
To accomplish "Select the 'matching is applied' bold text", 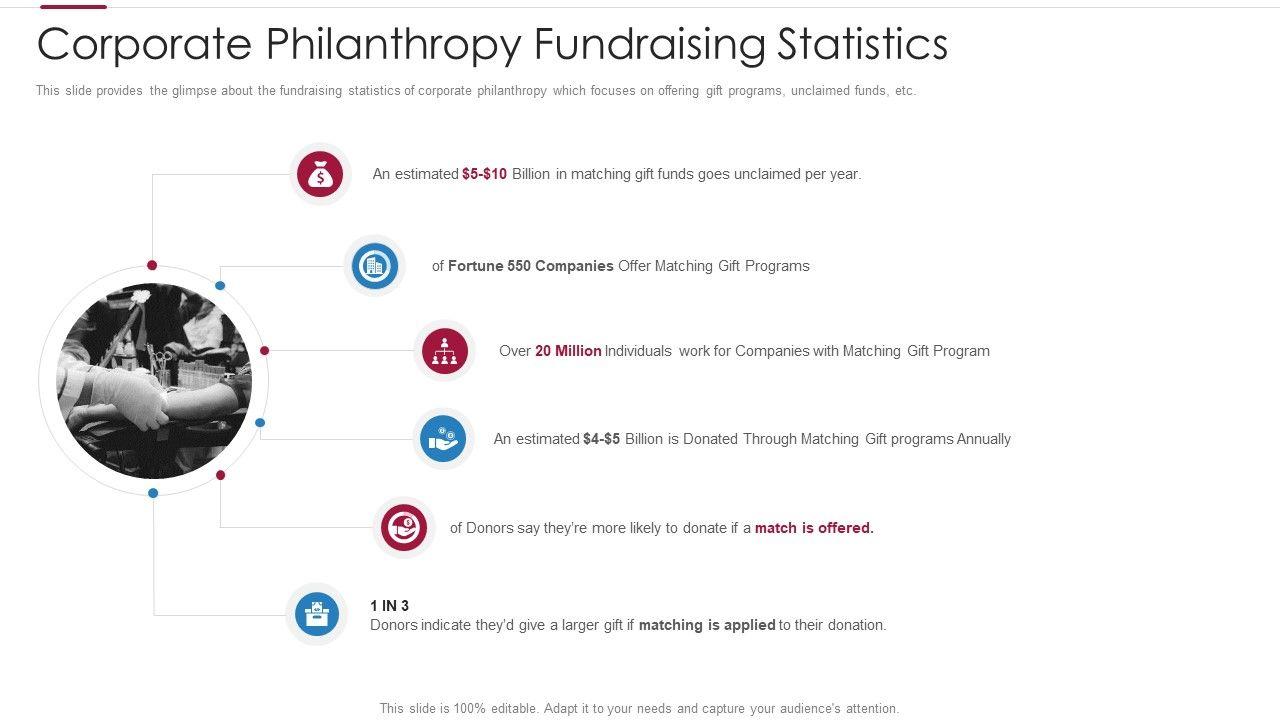I will click(707, 625).
